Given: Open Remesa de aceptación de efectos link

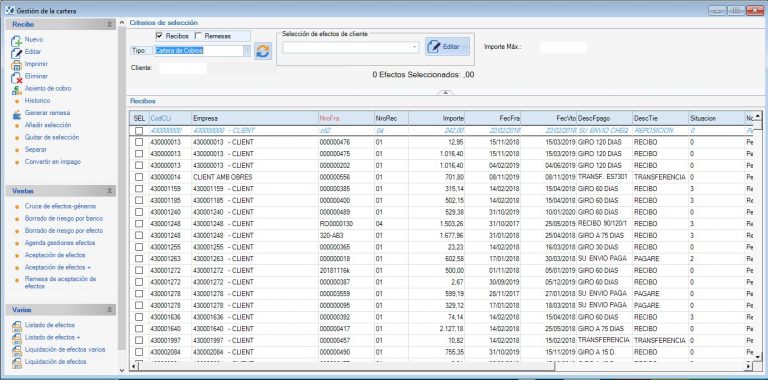Looking at the screenshot, I should 60,283.
